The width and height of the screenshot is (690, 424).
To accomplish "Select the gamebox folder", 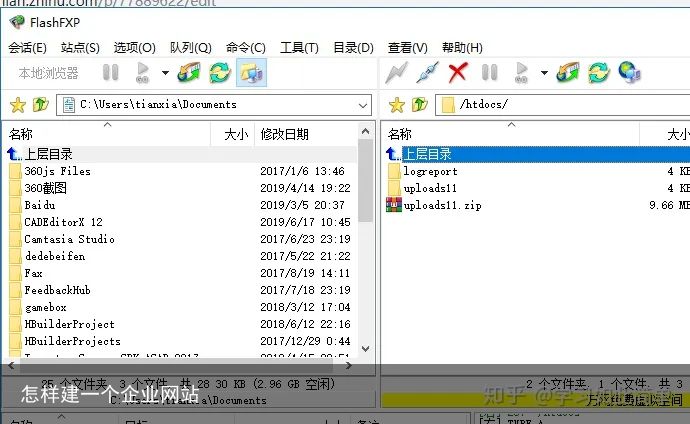I will [180, 307].
